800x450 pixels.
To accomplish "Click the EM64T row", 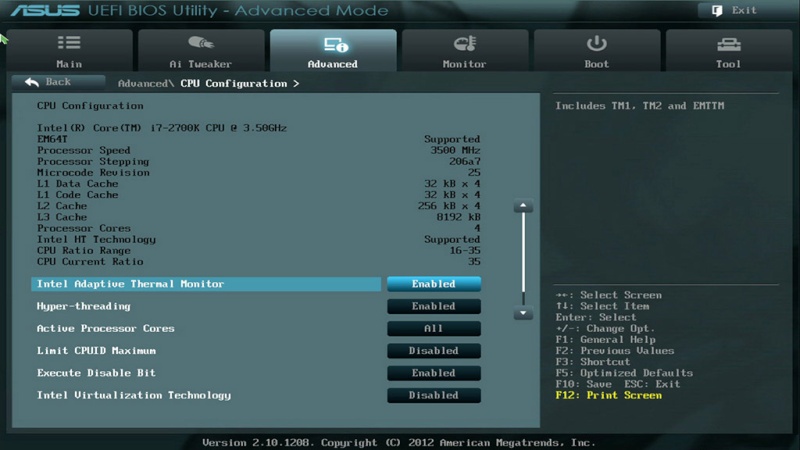I will pyautogui.click(x=259, y=139).
